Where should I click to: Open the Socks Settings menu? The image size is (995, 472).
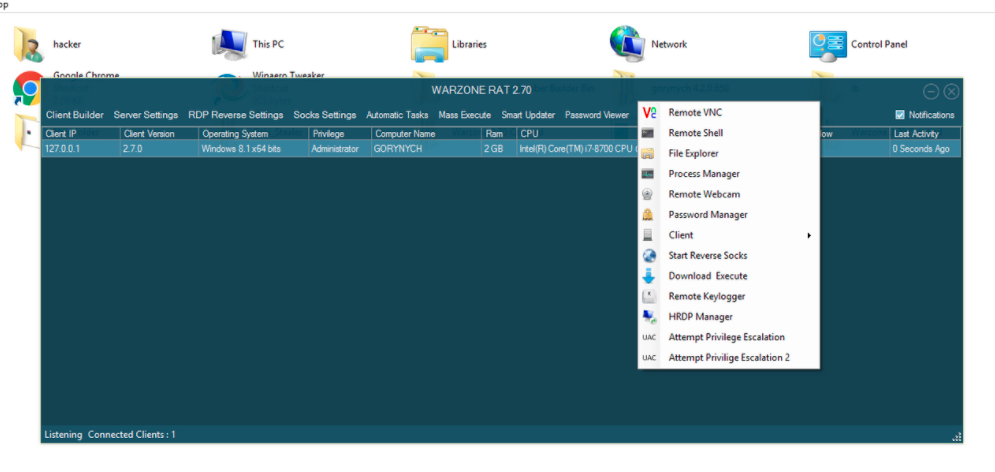click(x=325, y=115)
